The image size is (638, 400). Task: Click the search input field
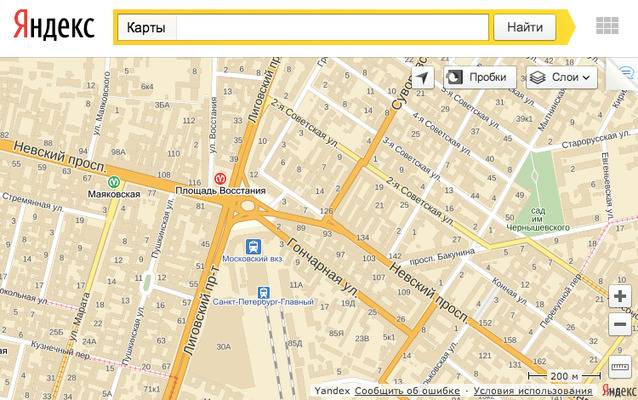click(332, 27)
